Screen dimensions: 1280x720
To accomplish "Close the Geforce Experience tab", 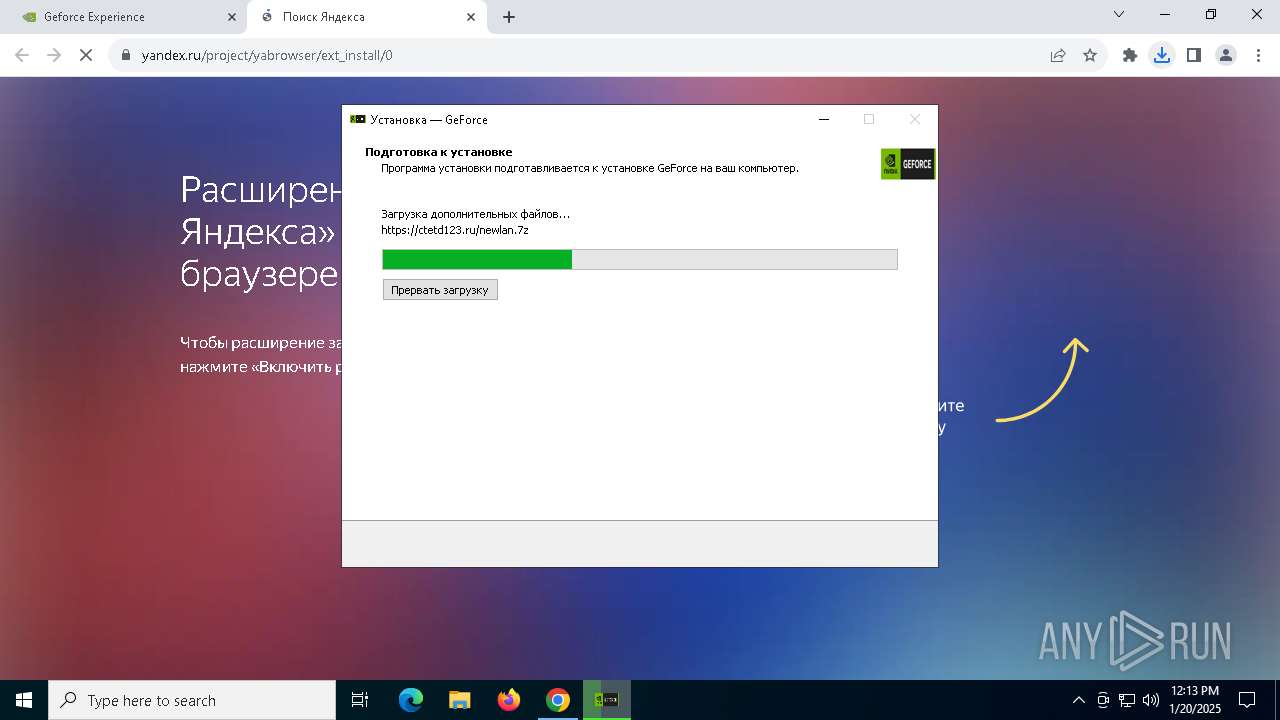I will (232, 17).
